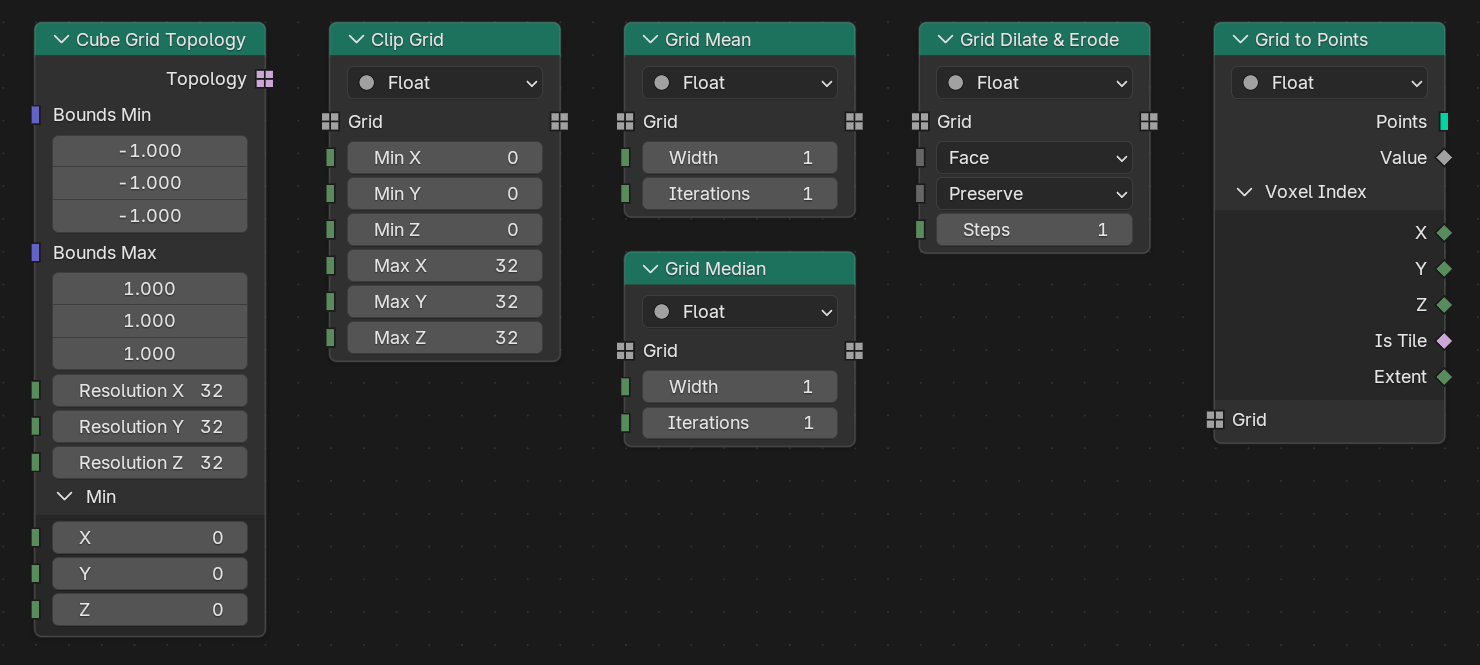This screenshot has width=1480, height=665.
Task: Open the Preserve tiles dropdown
Action: tap(1034, 194)
